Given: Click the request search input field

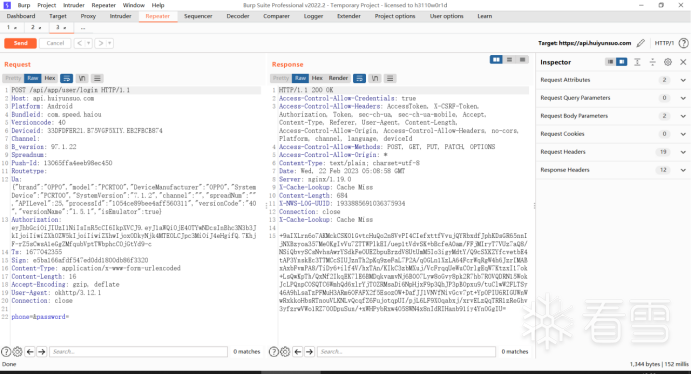Looking at the screenshot, I should [139, 351].
